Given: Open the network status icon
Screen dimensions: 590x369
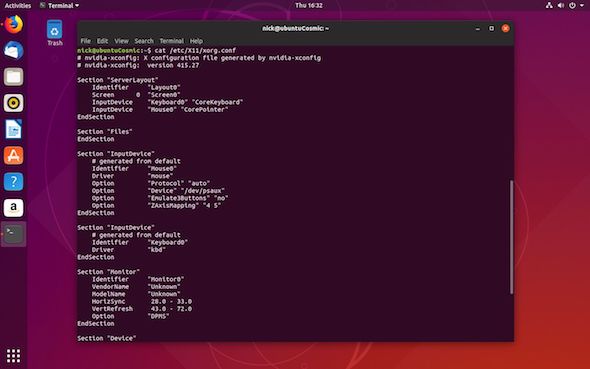Looking at the screenshot, I should pyautogui.click(x=549, y=5).
